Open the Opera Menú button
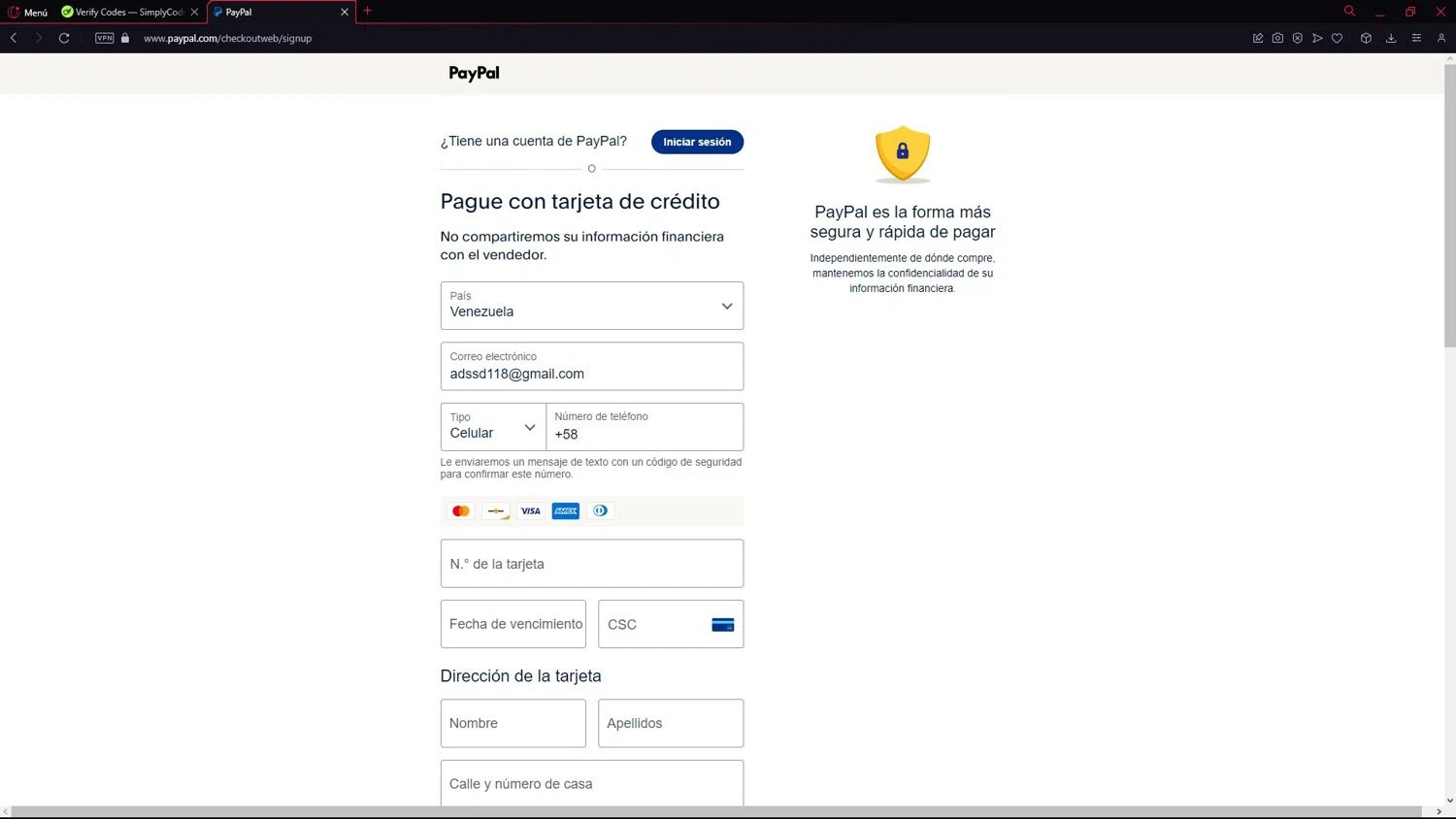 (28, 12)
